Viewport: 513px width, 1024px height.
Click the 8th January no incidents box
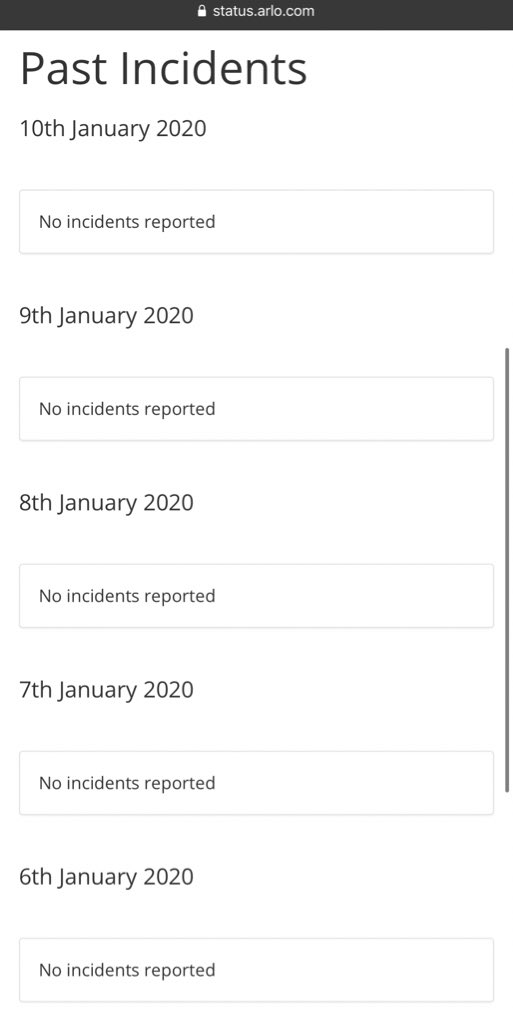(x=256, y=596)
